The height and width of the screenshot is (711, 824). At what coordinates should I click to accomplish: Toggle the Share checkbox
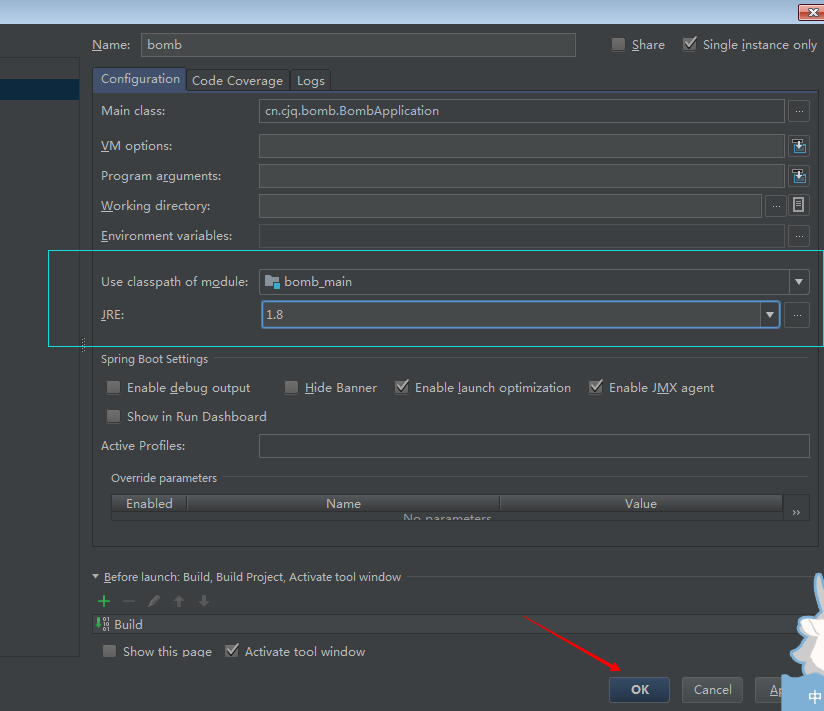(619, 44)
